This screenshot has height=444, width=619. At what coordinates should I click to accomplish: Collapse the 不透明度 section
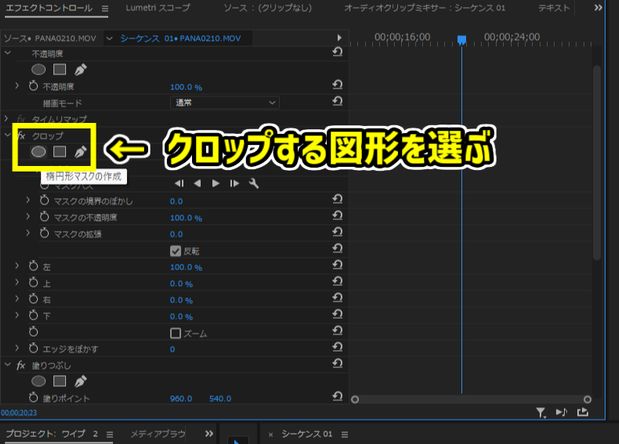click(x=8, y=52)
